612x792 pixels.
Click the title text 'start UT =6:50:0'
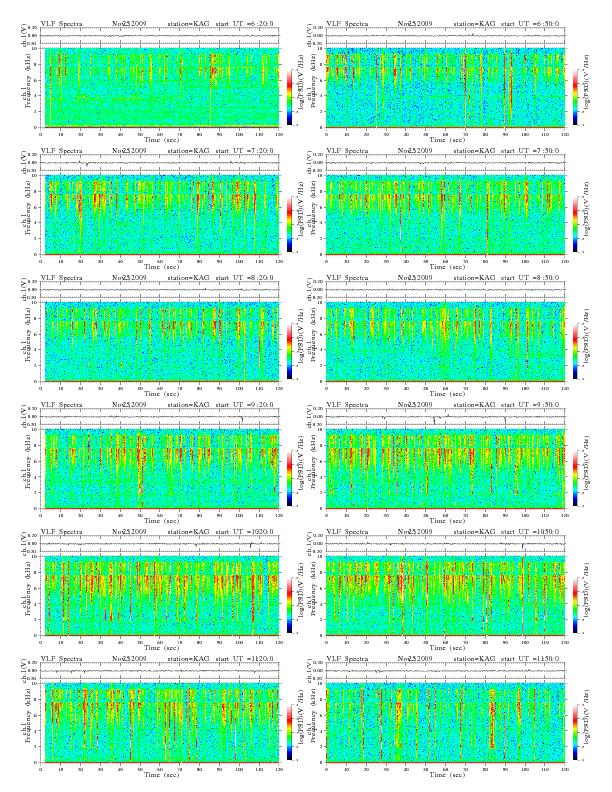531,24
